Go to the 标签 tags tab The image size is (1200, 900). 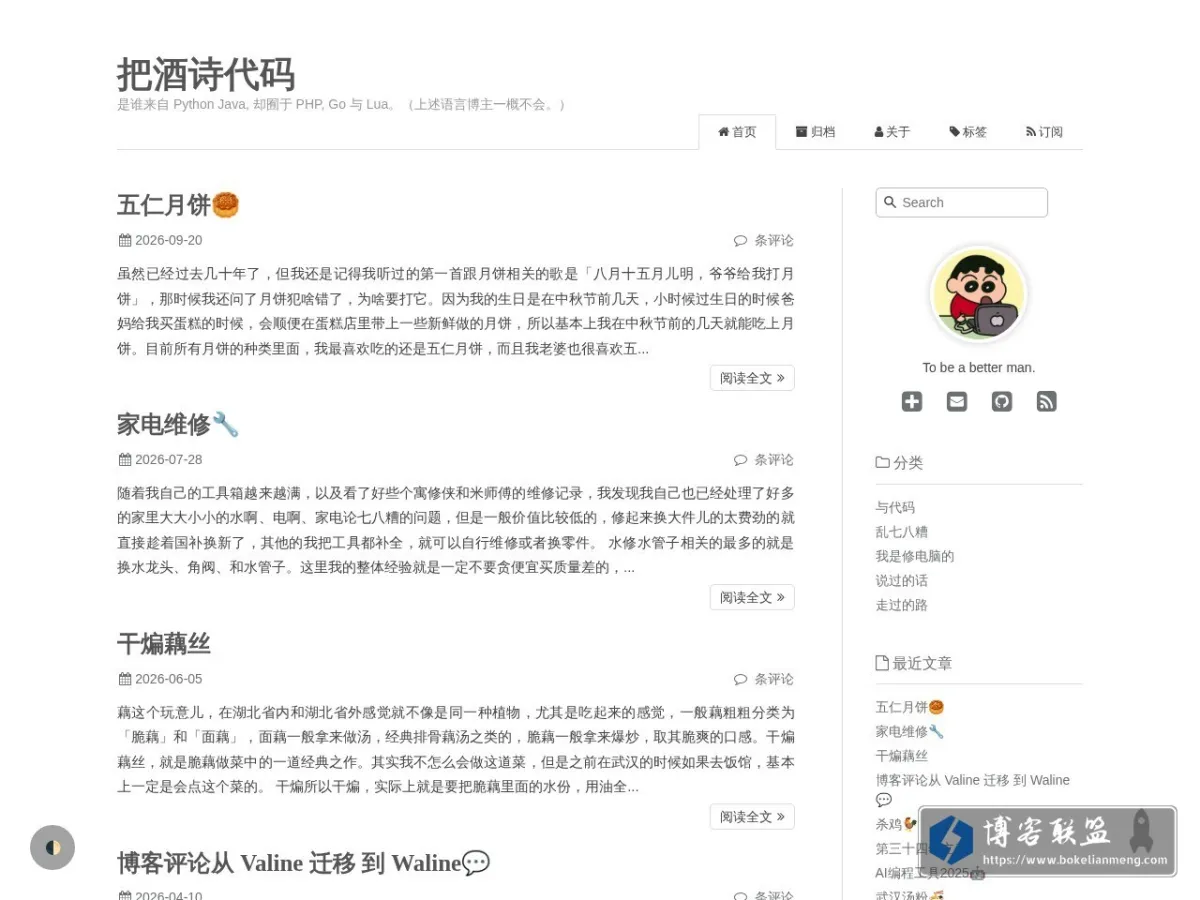click(968, 132)
